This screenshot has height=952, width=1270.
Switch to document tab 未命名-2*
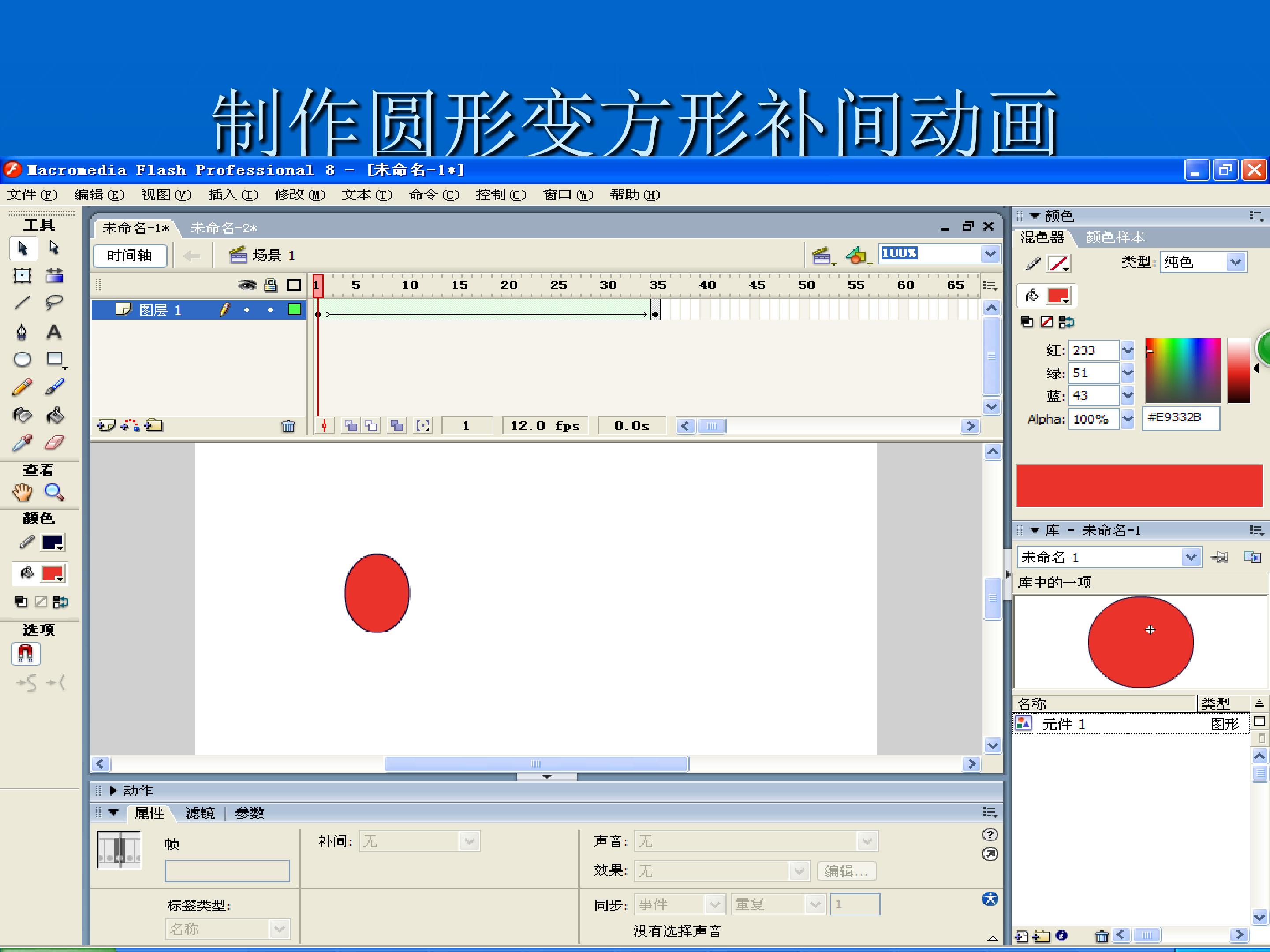pos(224,228)
